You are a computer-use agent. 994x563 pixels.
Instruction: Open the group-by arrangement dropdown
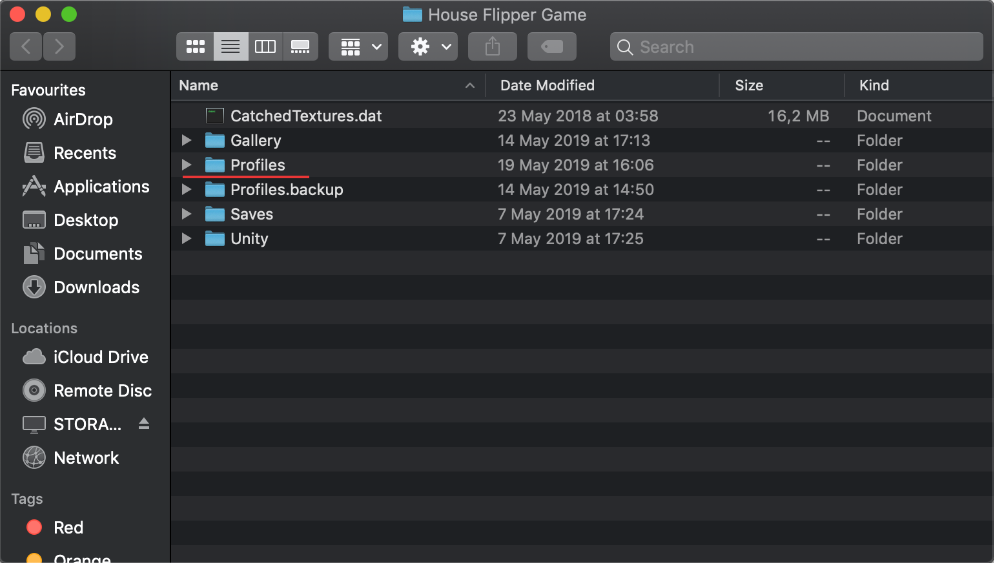coord(358,47)
